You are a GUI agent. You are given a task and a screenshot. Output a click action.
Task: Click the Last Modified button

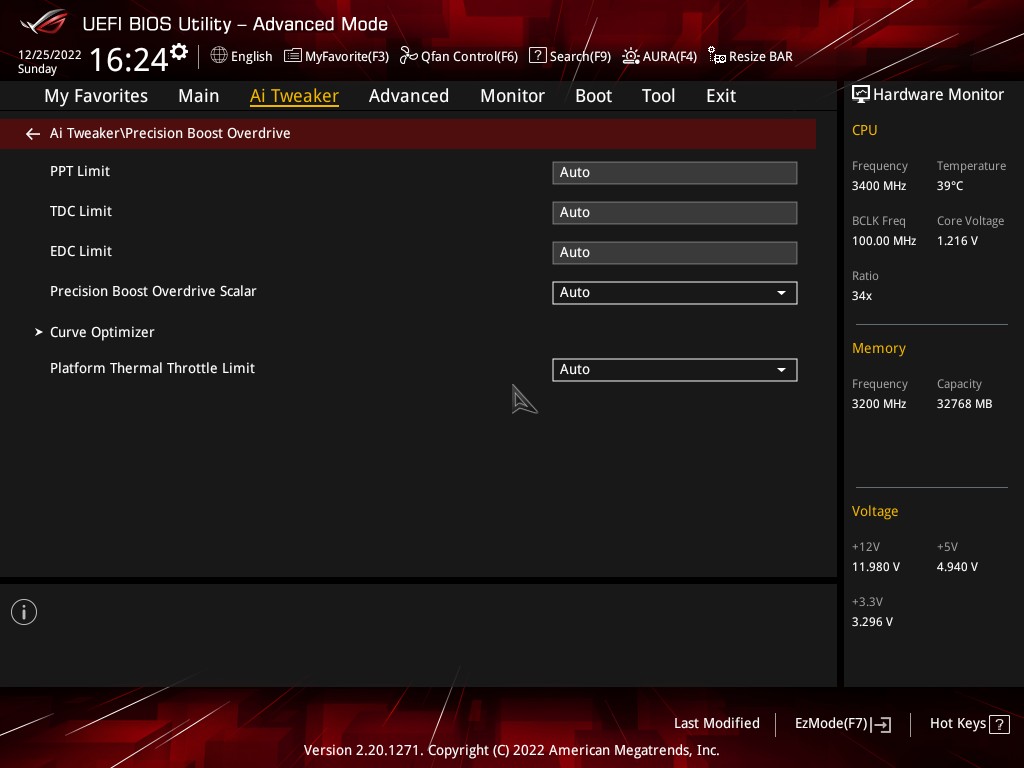pyautogui.click(x=716, y=724)
